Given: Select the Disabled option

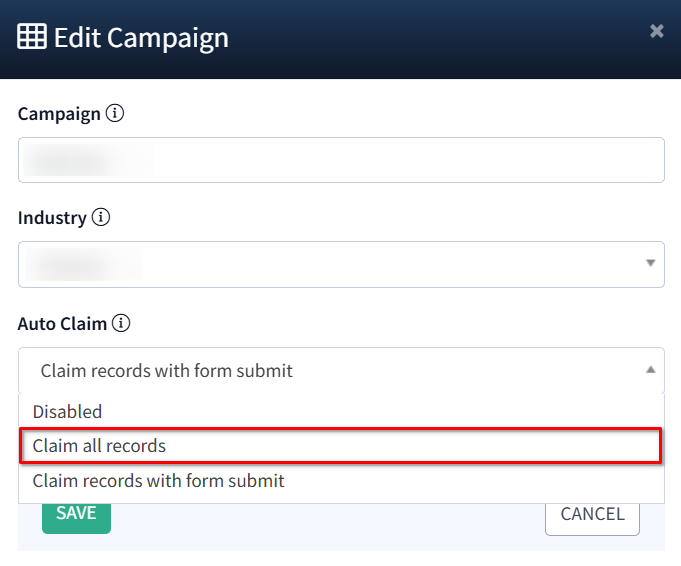Looking at the screenshot, I should pyautogui.click(x=67, y=411).
